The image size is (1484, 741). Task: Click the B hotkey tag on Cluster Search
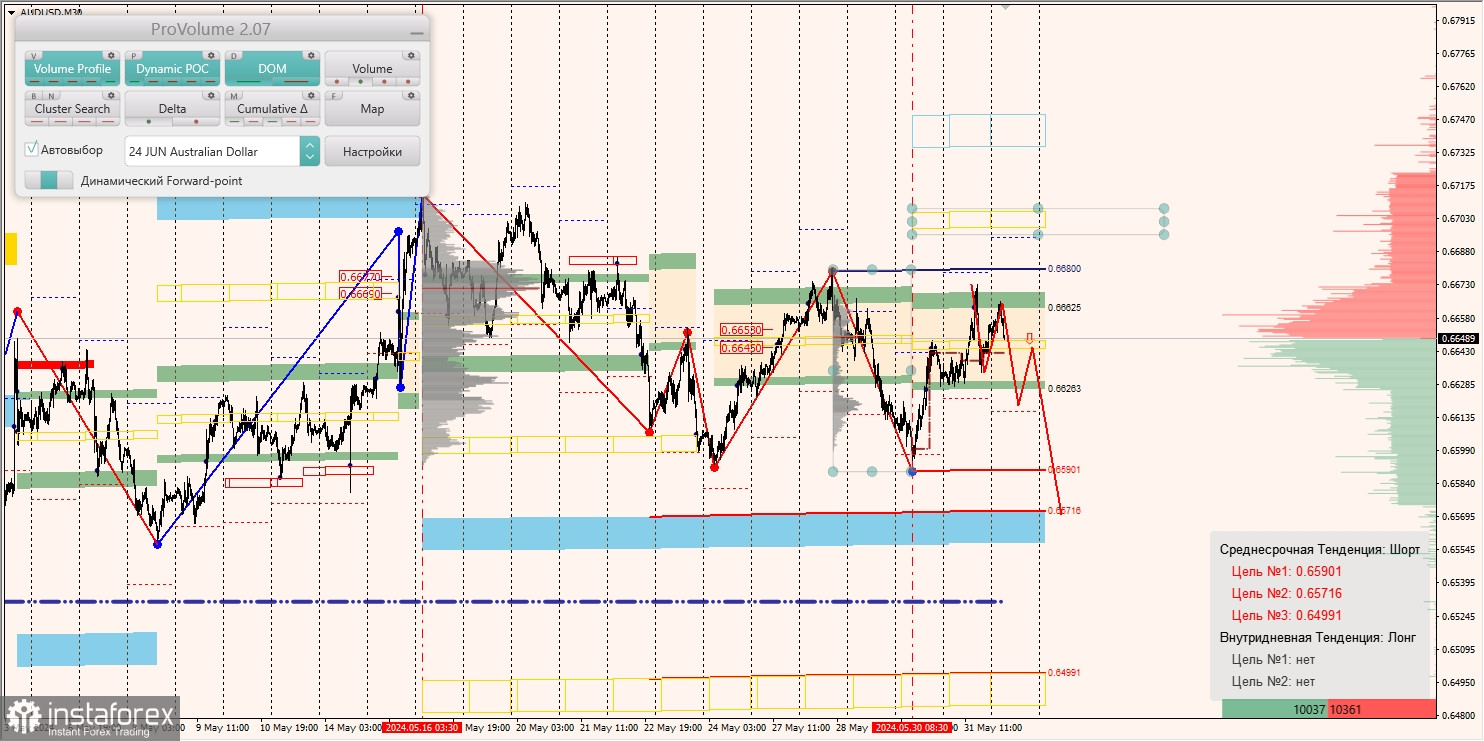[34, 96]
